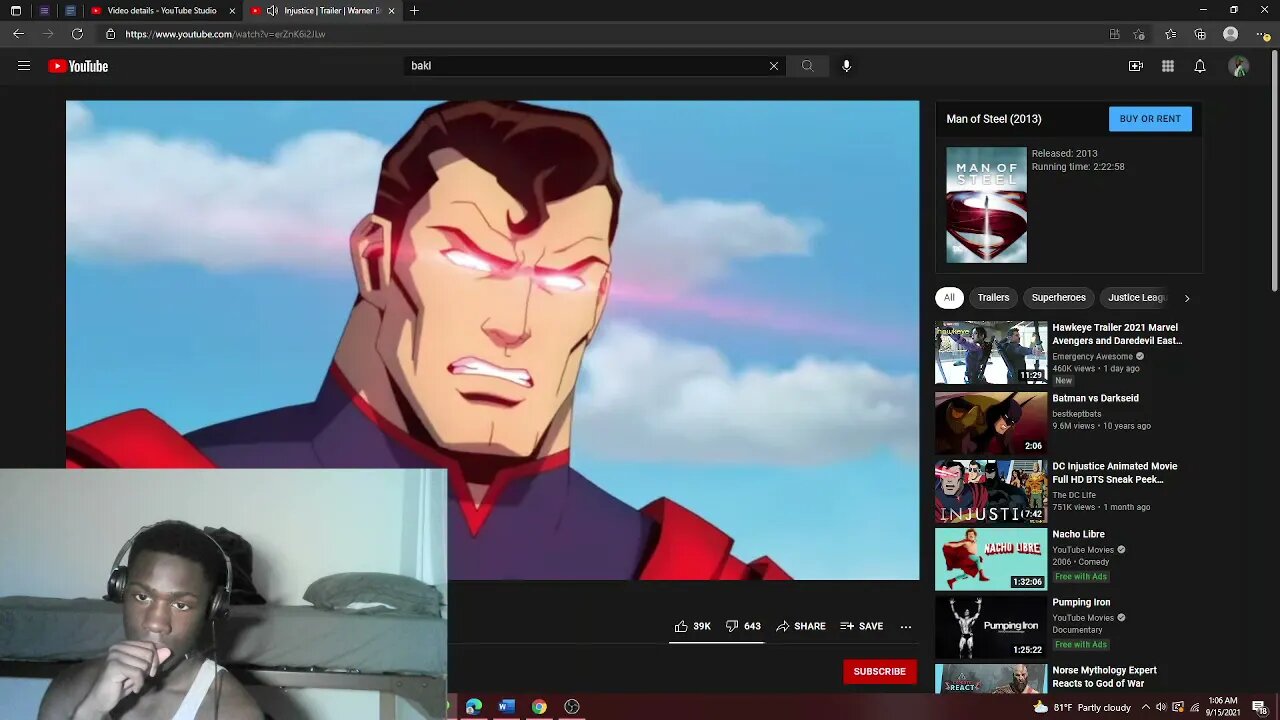Select the Superheroes filter chip
The height and width of the screenshot is (720, 1280).
click(x=1058, y=298)
